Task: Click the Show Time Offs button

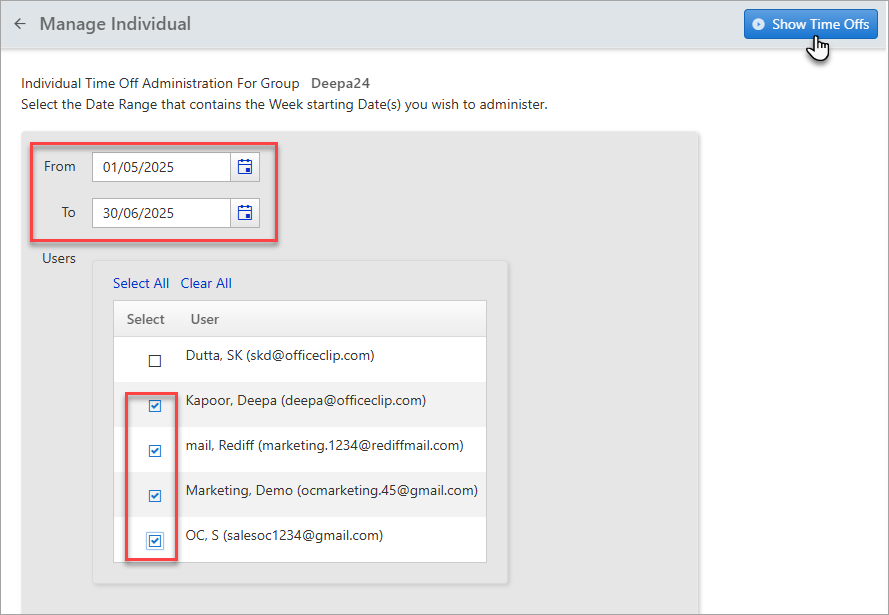Action: pyautogui.click(x=811, y=24)
